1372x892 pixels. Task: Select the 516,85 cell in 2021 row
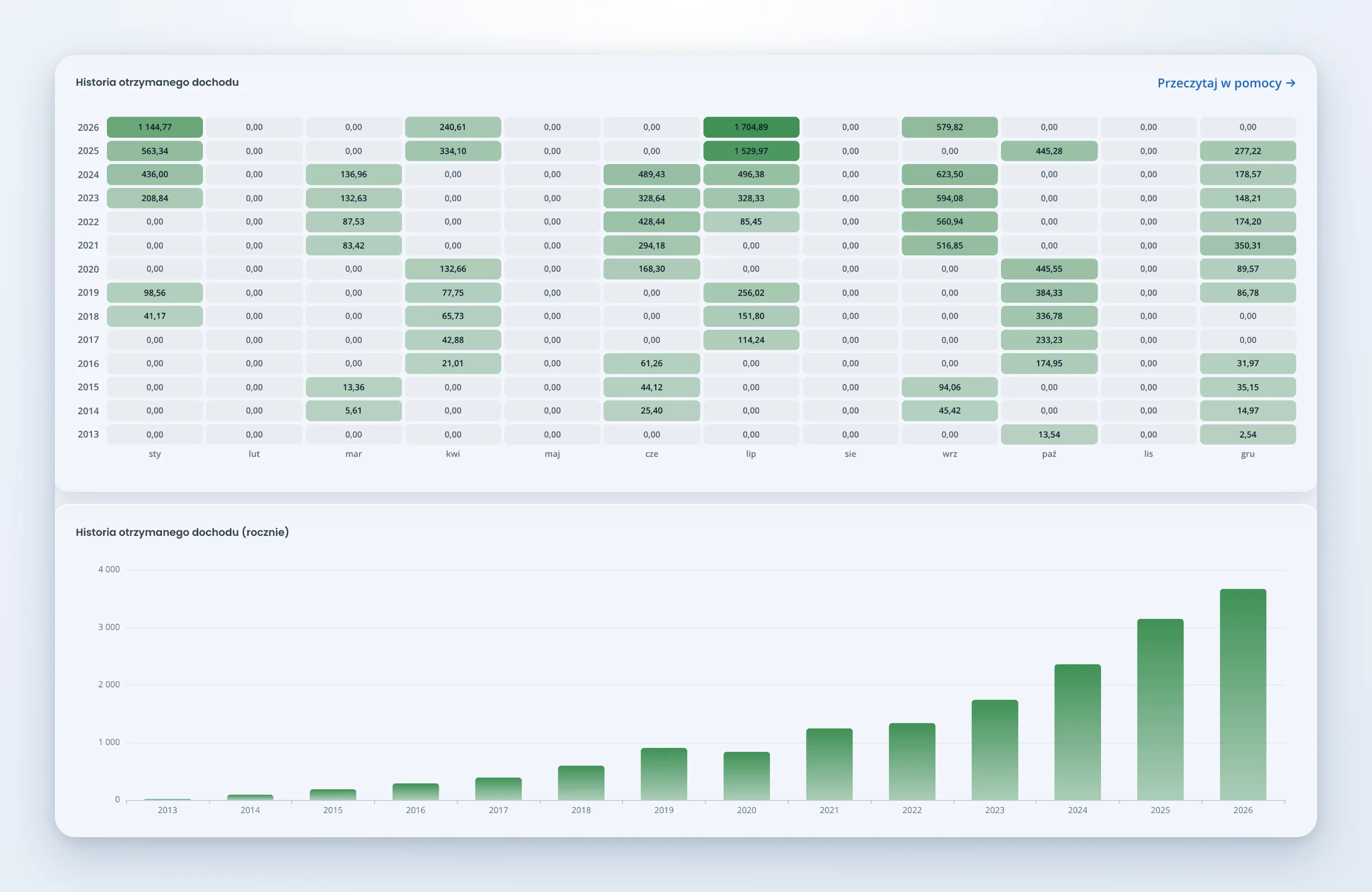950,246
